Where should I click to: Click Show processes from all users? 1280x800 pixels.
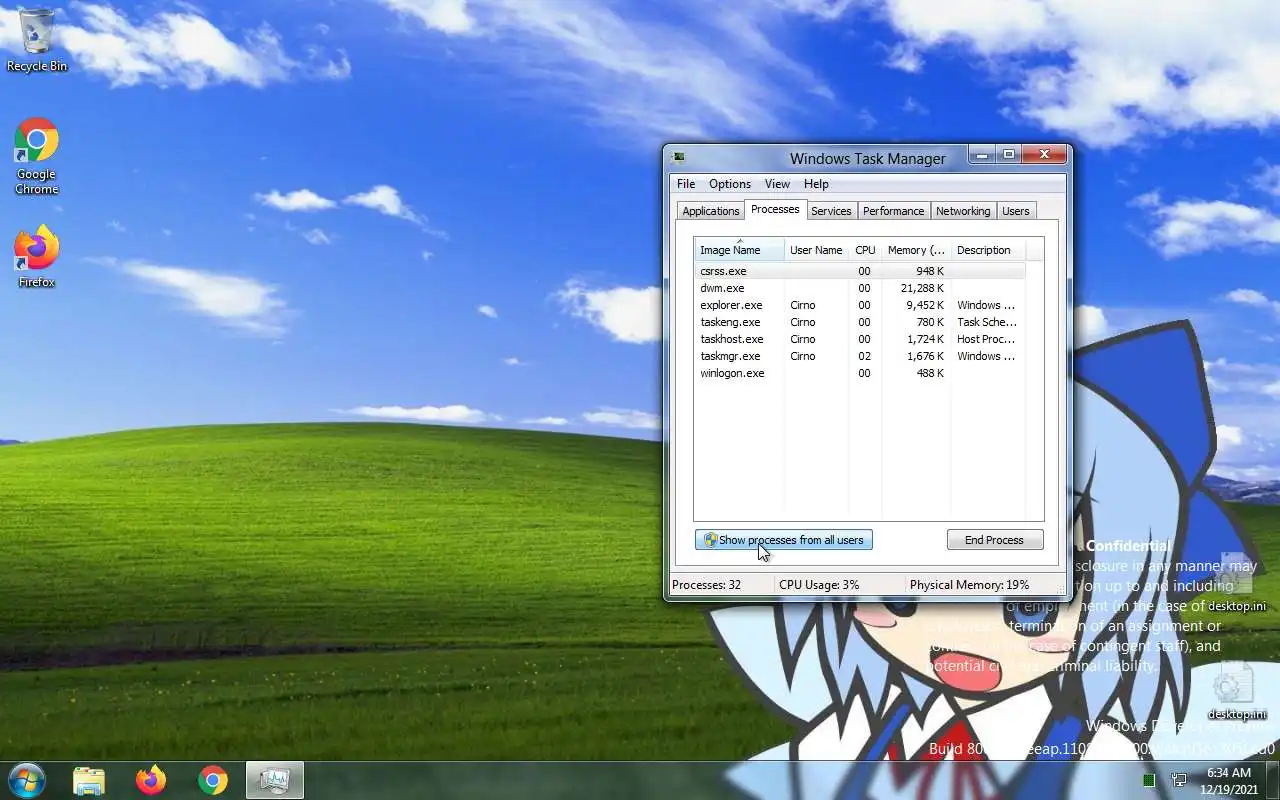(x=784, y=540)
